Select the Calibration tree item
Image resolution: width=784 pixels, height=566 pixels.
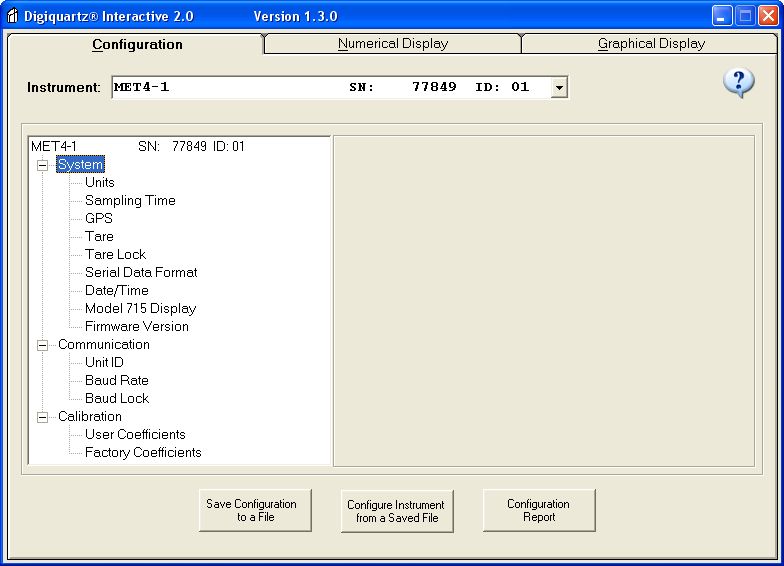(90, 416)
